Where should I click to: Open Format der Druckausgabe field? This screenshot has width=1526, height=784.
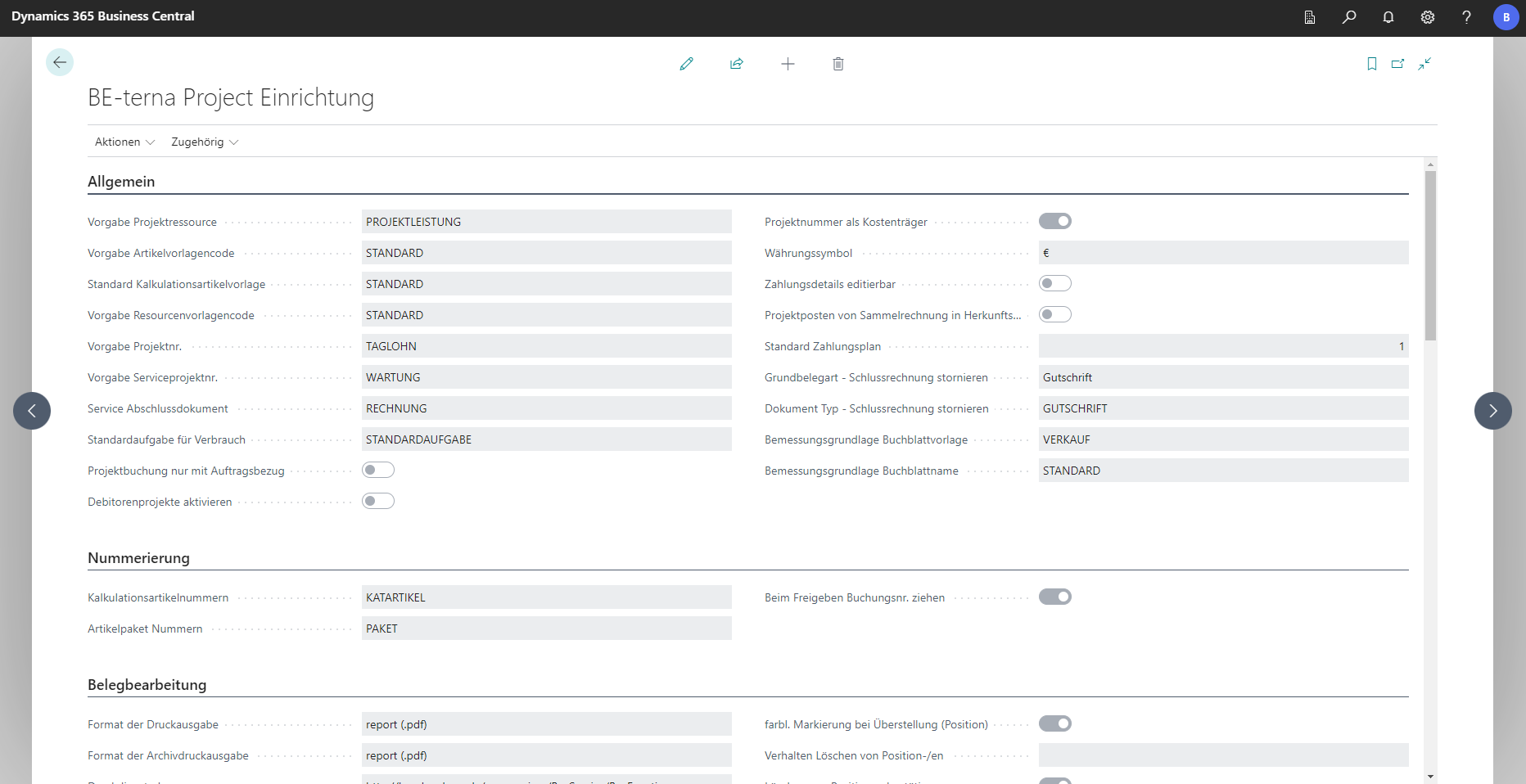click(x=547, y=724)
